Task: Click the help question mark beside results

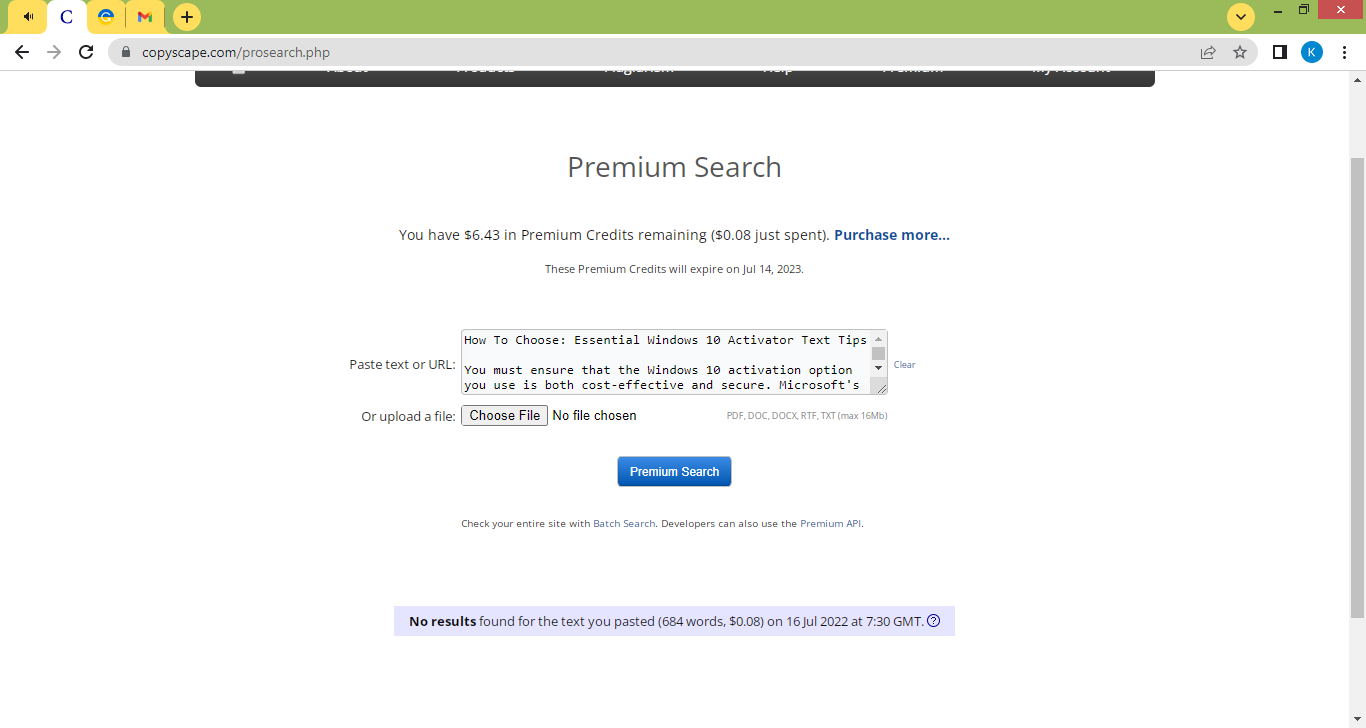Action: click(x=934, y=621)
